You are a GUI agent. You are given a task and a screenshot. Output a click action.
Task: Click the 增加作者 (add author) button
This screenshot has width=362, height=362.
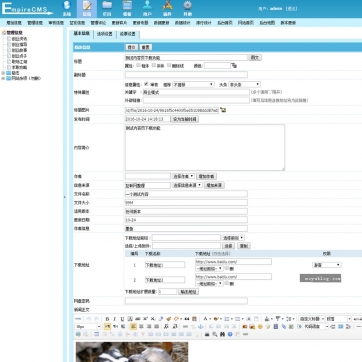tap(207, 176)
